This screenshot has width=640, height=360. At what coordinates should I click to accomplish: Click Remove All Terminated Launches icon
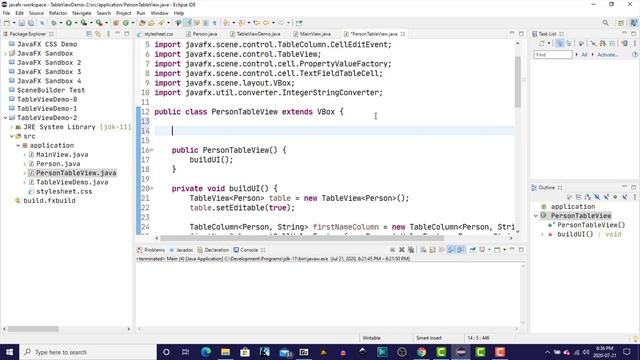tap(411, 249)
